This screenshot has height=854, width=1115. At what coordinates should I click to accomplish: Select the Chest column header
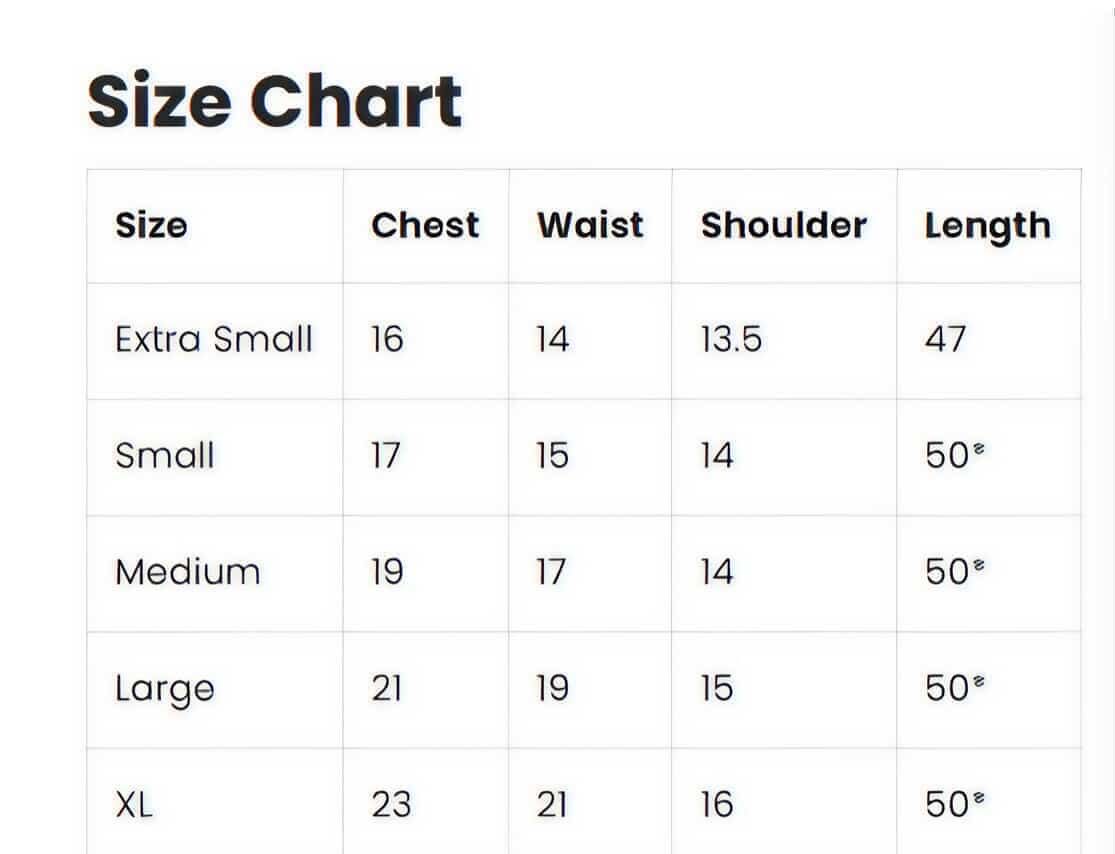tap(425, 225)
